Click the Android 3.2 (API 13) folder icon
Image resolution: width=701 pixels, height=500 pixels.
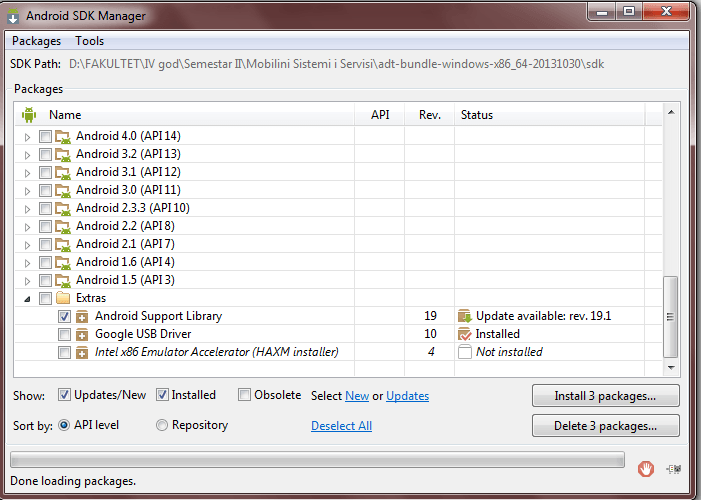click(x=63, y=154)
